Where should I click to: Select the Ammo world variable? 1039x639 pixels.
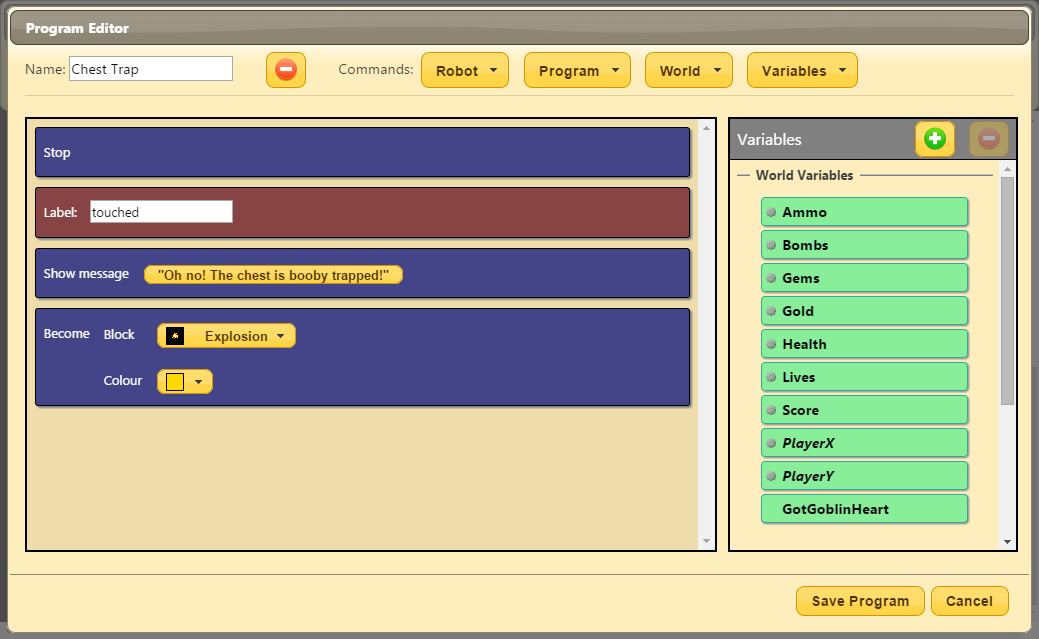(x=865, y=212)
